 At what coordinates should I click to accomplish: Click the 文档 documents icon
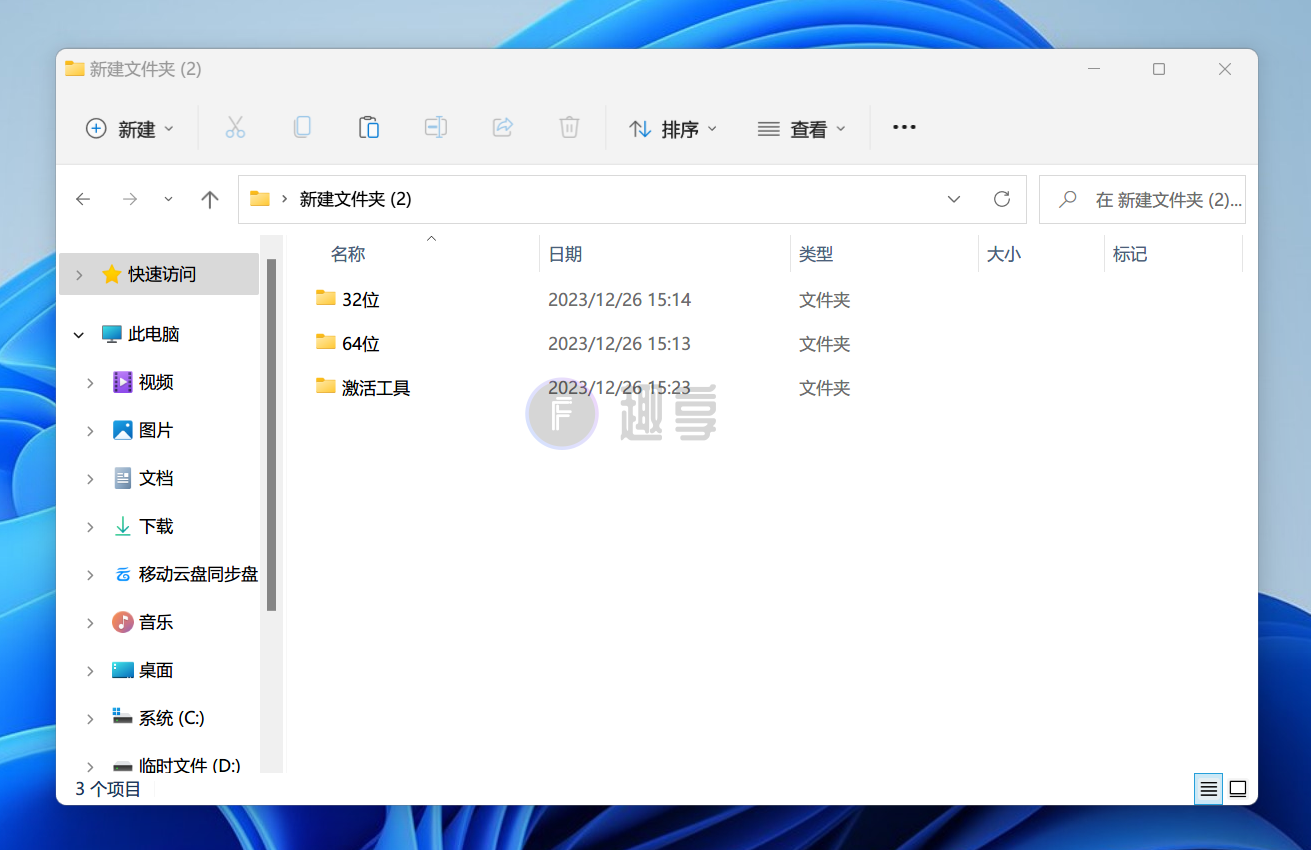click(x=122, y=478)
